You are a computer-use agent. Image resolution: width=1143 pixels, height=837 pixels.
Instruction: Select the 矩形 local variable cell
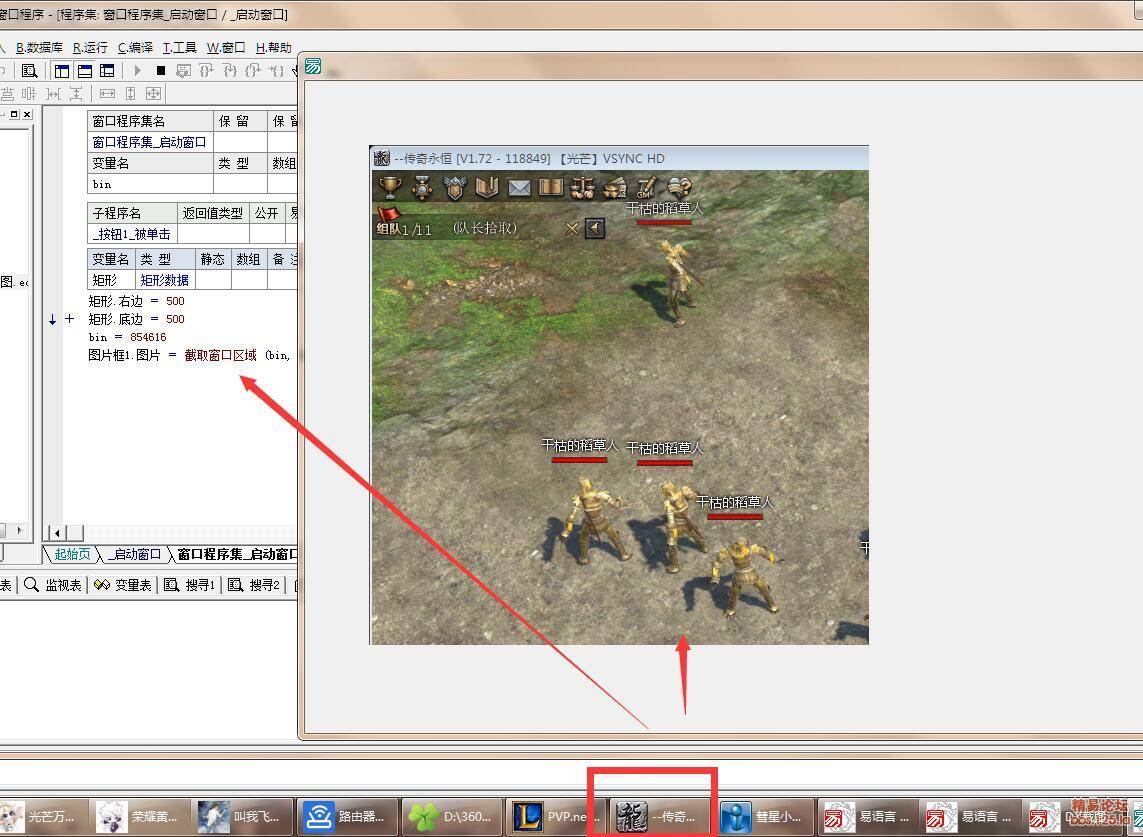(111, 280)
